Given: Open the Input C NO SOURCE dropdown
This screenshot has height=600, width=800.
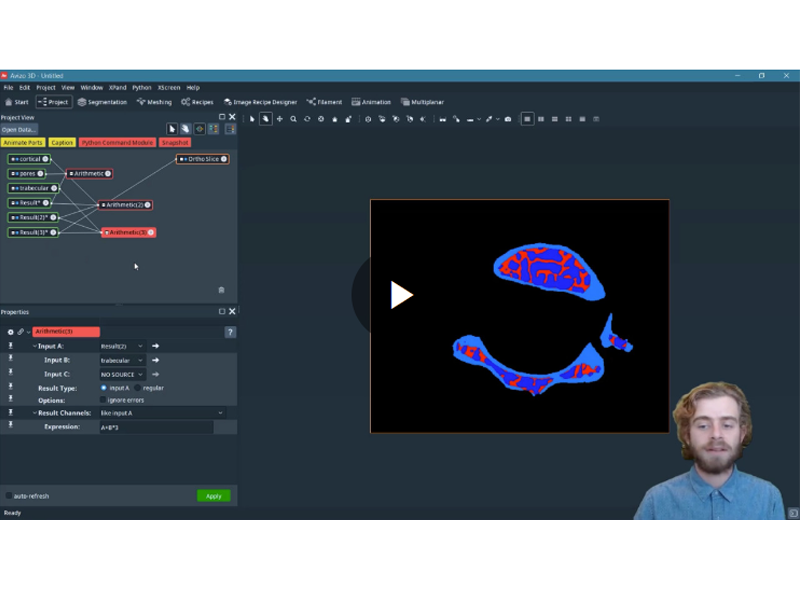Looking at the screenshot, I should (x=122, y=374).
